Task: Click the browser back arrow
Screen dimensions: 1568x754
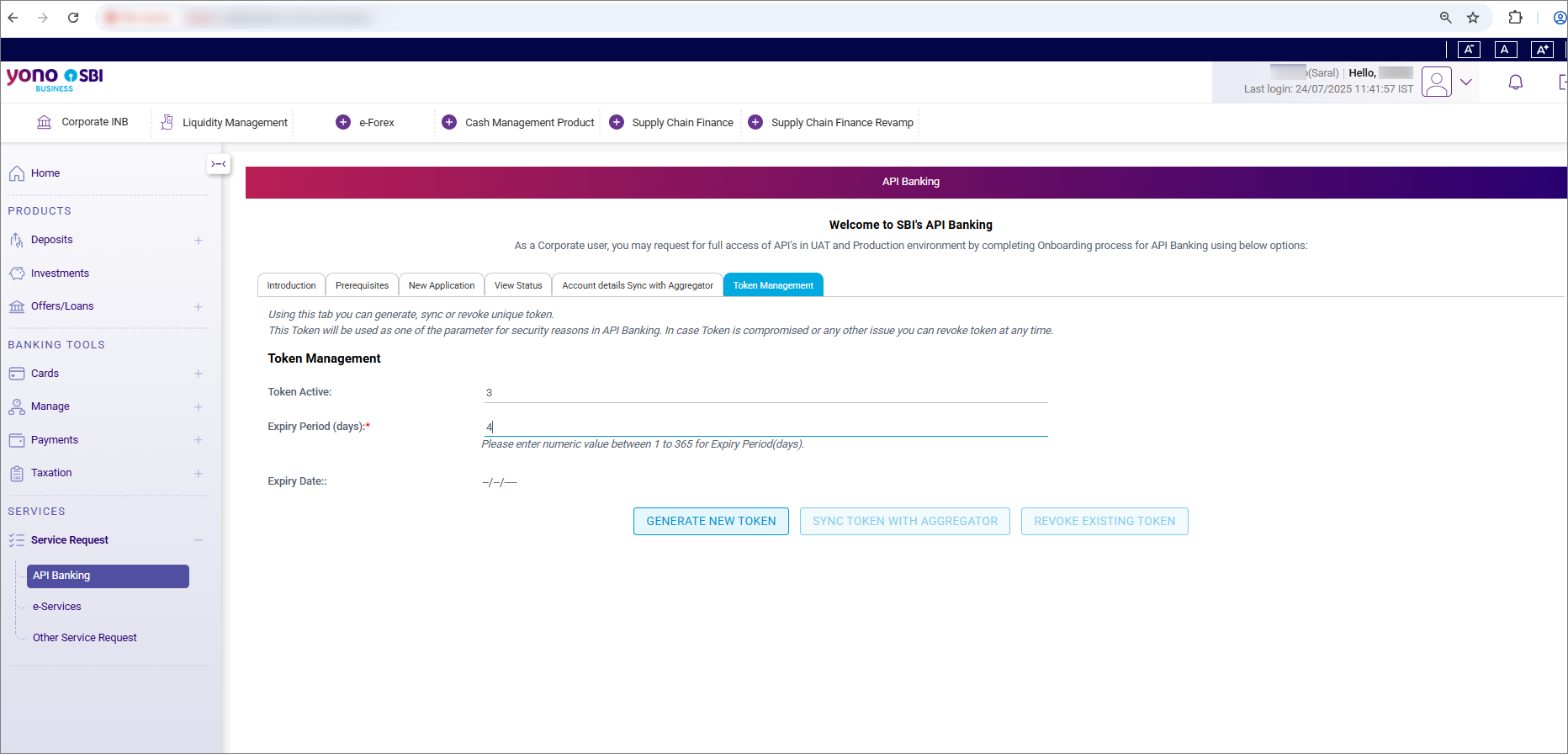Action: pos(13,18)
